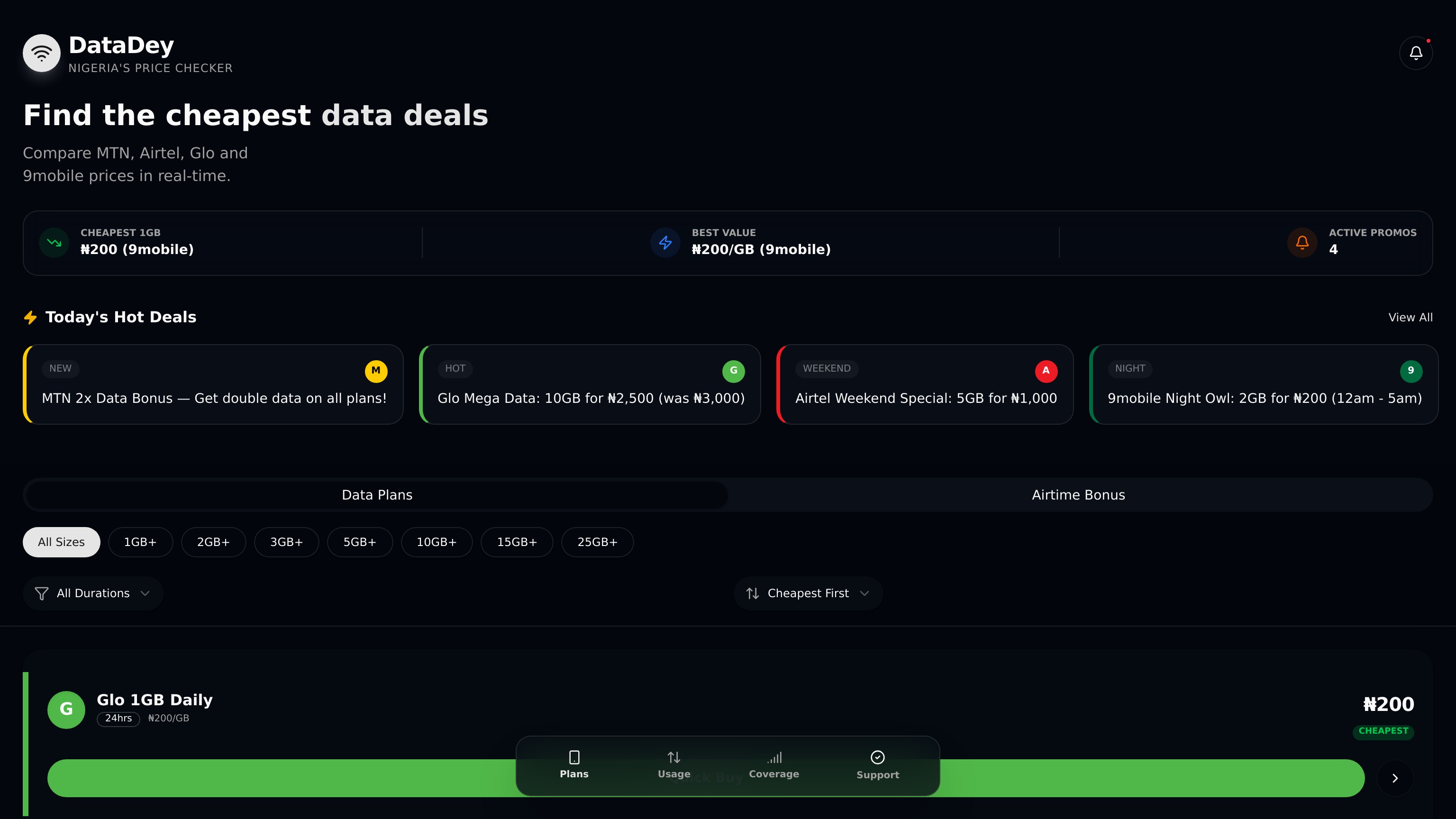Open Plans in the bottom navigation
Viewport: 1456px width, 819px height.
573,765
